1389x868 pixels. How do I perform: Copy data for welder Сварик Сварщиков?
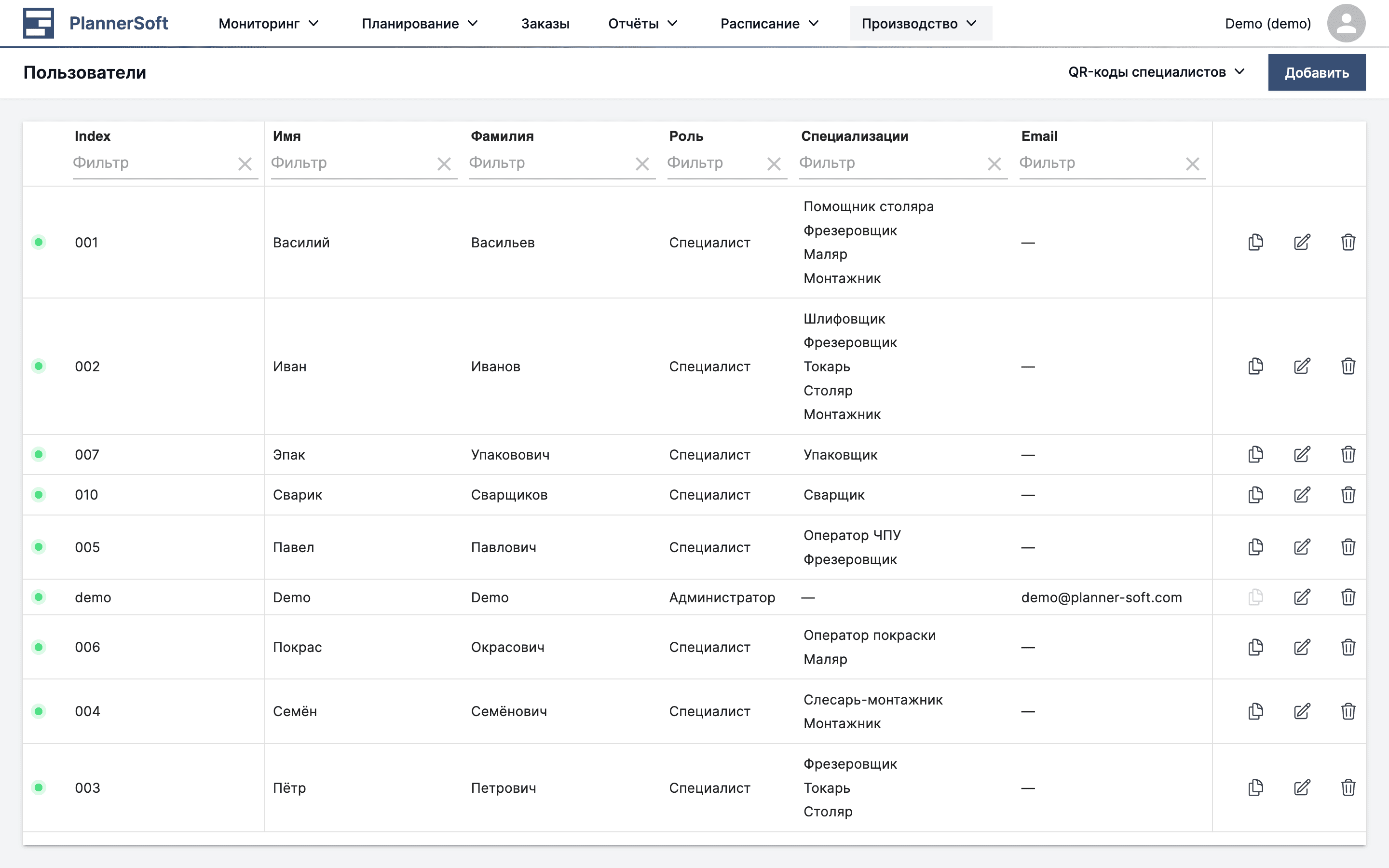tap(1255, 494)
